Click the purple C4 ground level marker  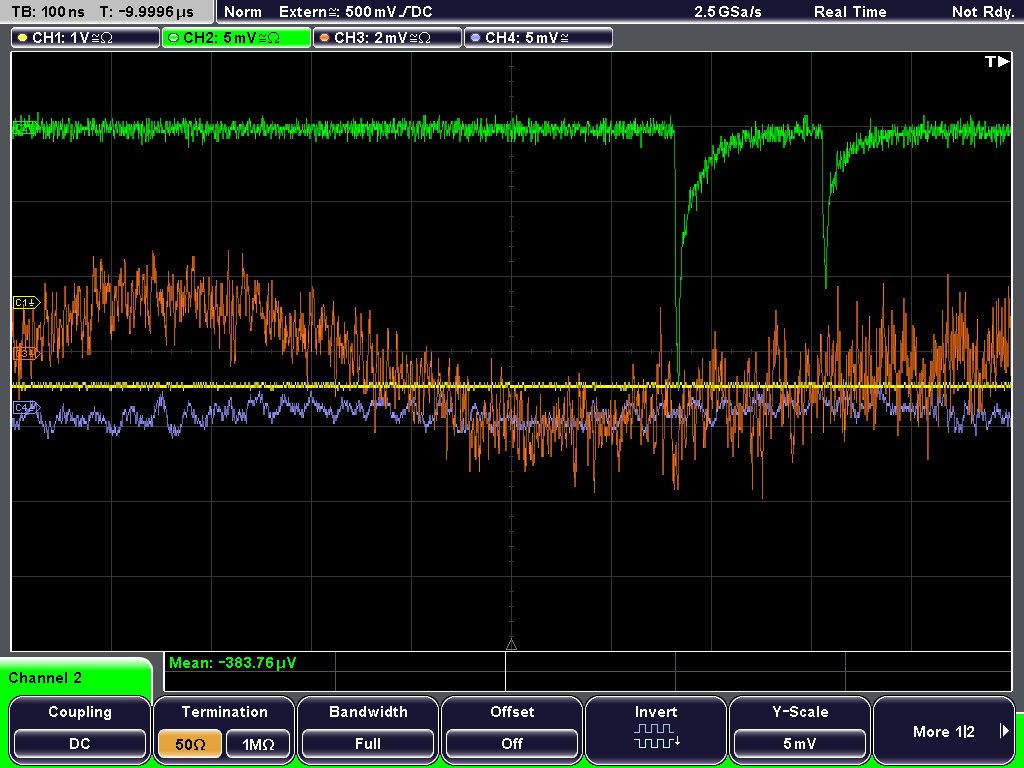click(26, 408)
